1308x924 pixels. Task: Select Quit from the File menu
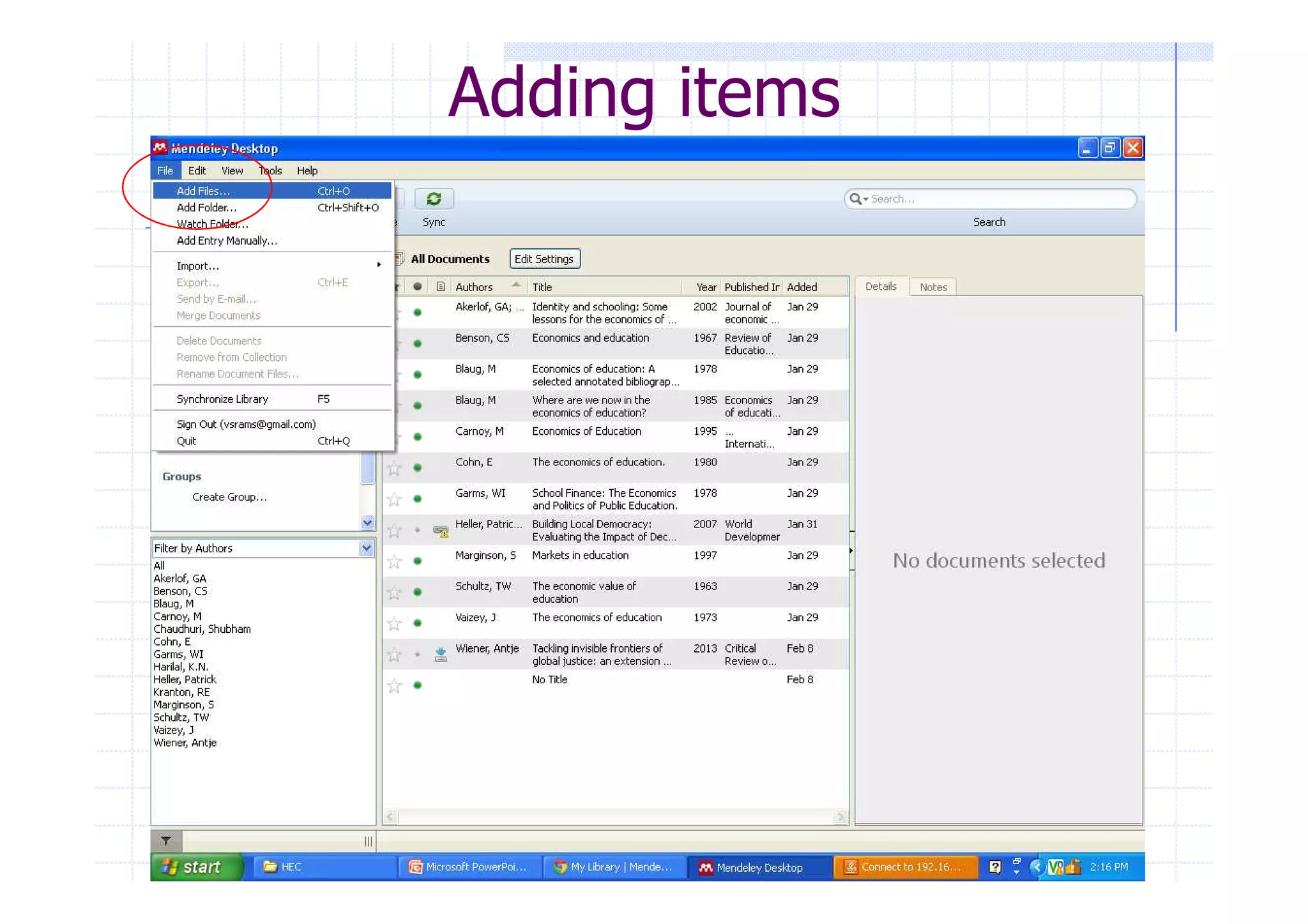[x=272, y=441]
